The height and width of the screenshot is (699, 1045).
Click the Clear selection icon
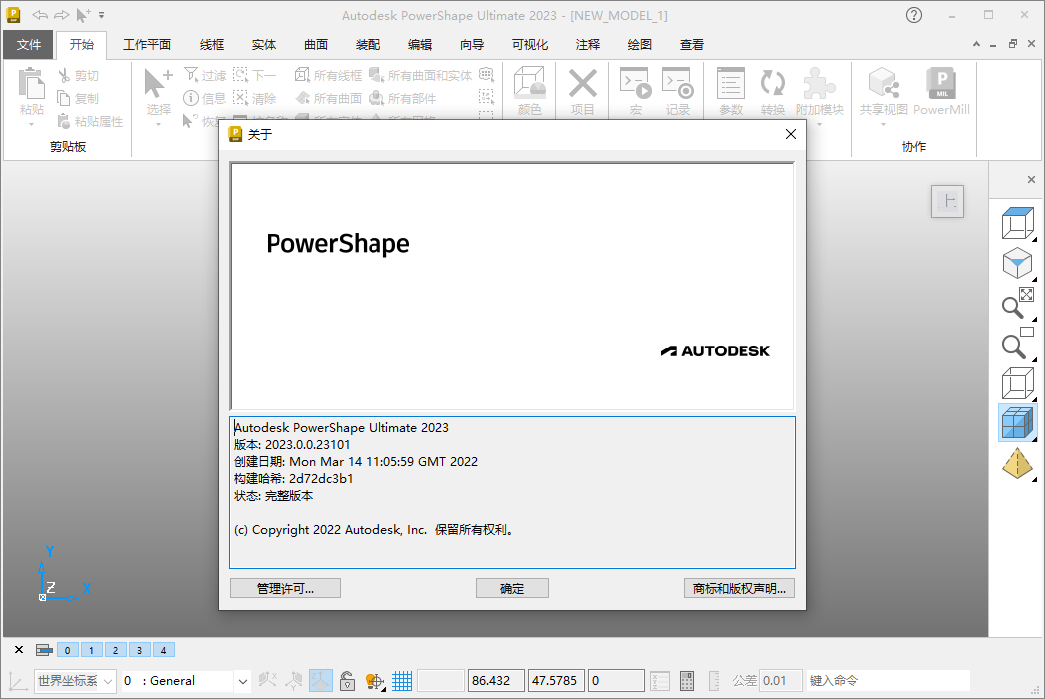pos(240,98)
